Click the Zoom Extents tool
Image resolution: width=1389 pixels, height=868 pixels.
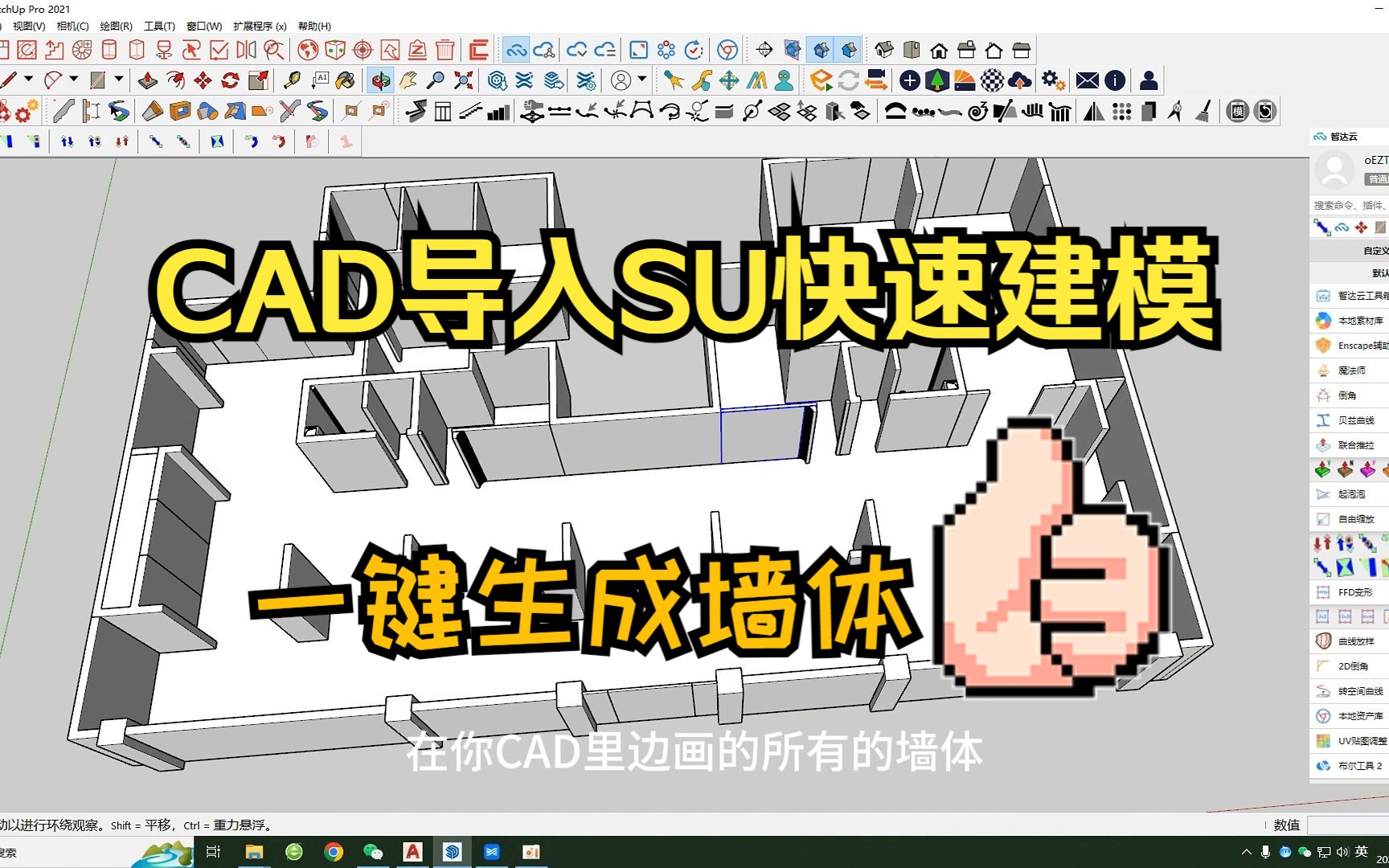(x=464, y=80)
